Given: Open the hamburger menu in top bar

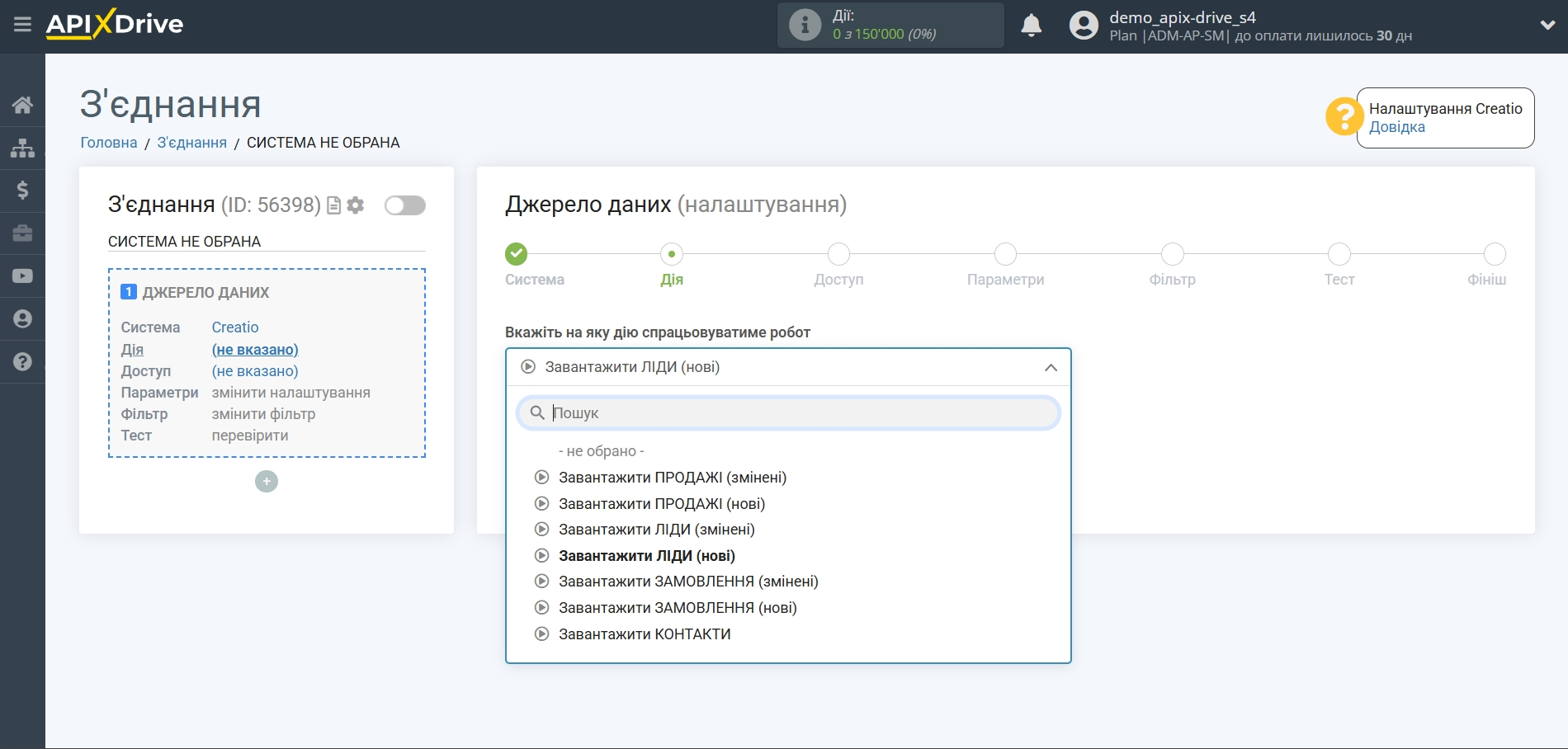Looking at the screenshot, I should [x=22, y=25].
